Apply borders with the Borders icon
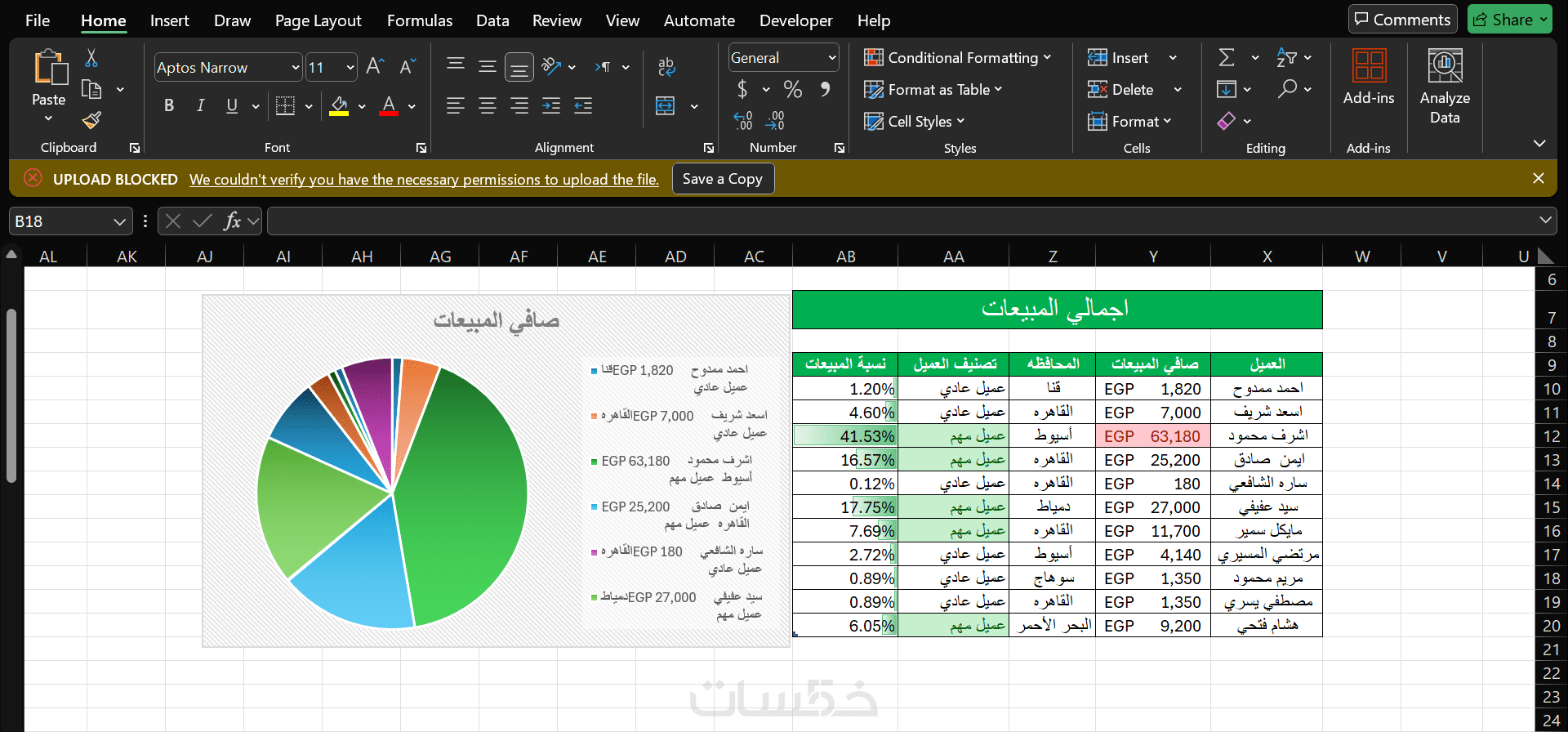The width and height of the screenshot is (1568, 732). pyautogui.click(x=285, y=105)
